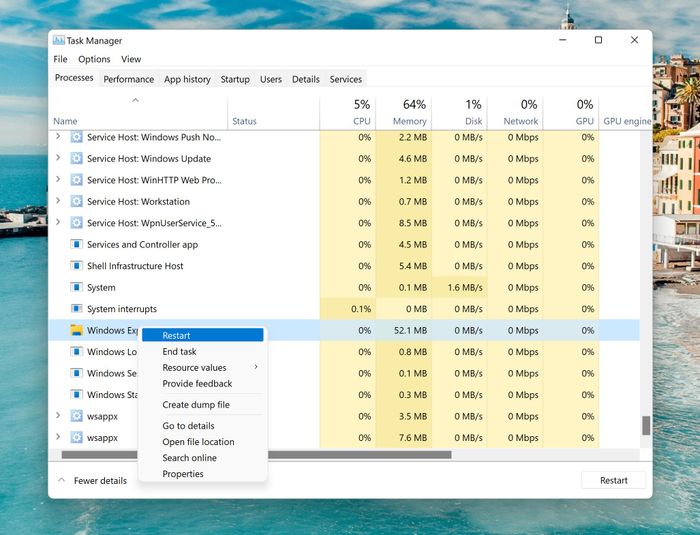Viewport: 700px width, 535px height.
Task: Click the Windows Explorer folder icon
Action: click(x=77, y=330)
